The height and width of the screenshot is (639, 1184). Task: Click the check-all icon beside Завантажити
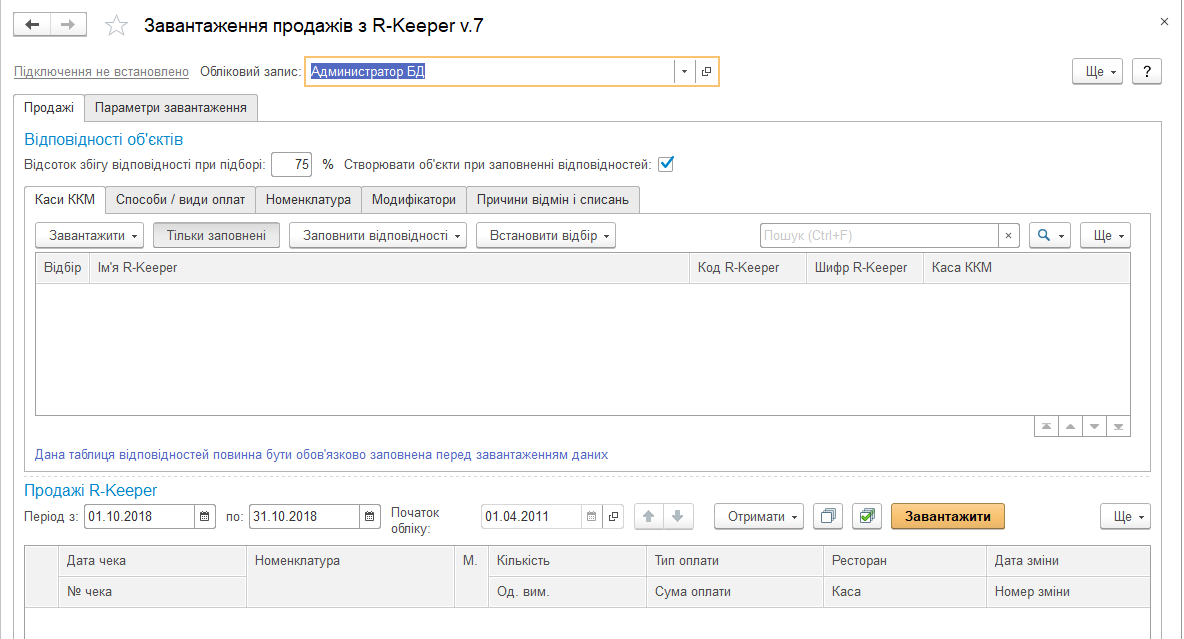tap(866, 517)
